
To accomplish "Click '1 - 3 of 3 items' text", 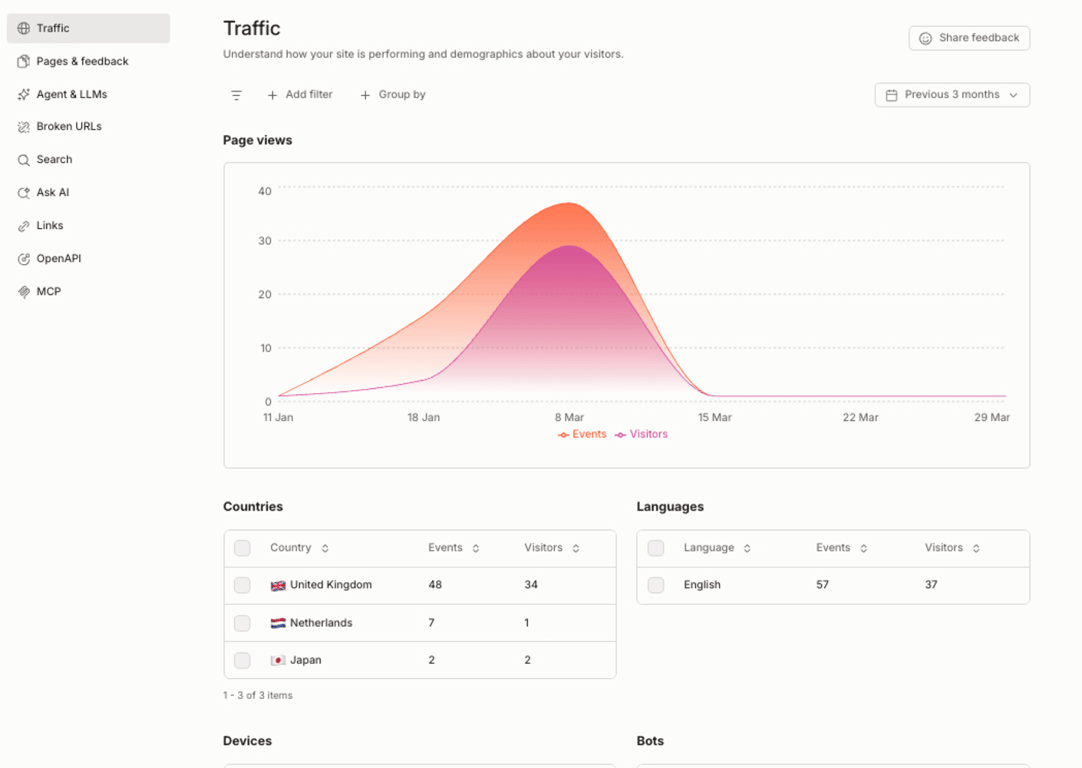I will (x=257, y=696).
